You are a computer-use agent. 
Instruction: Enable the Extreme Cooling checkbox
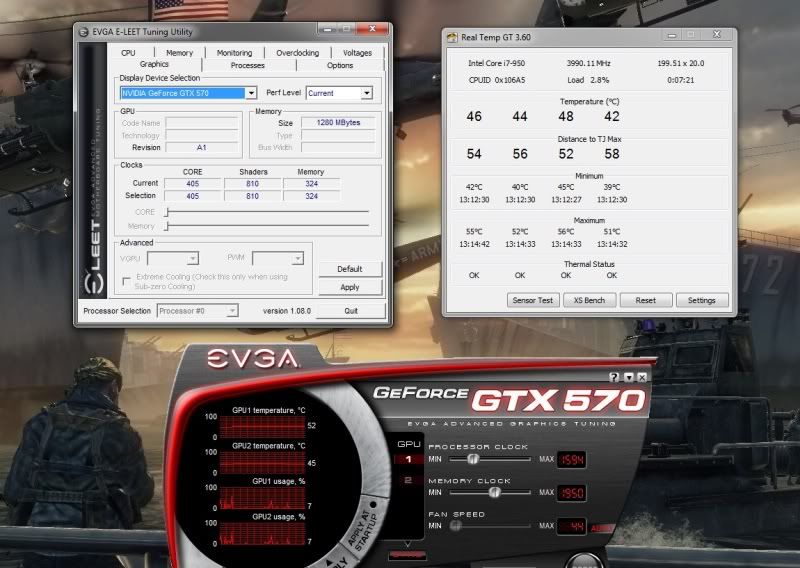(127, 281)
